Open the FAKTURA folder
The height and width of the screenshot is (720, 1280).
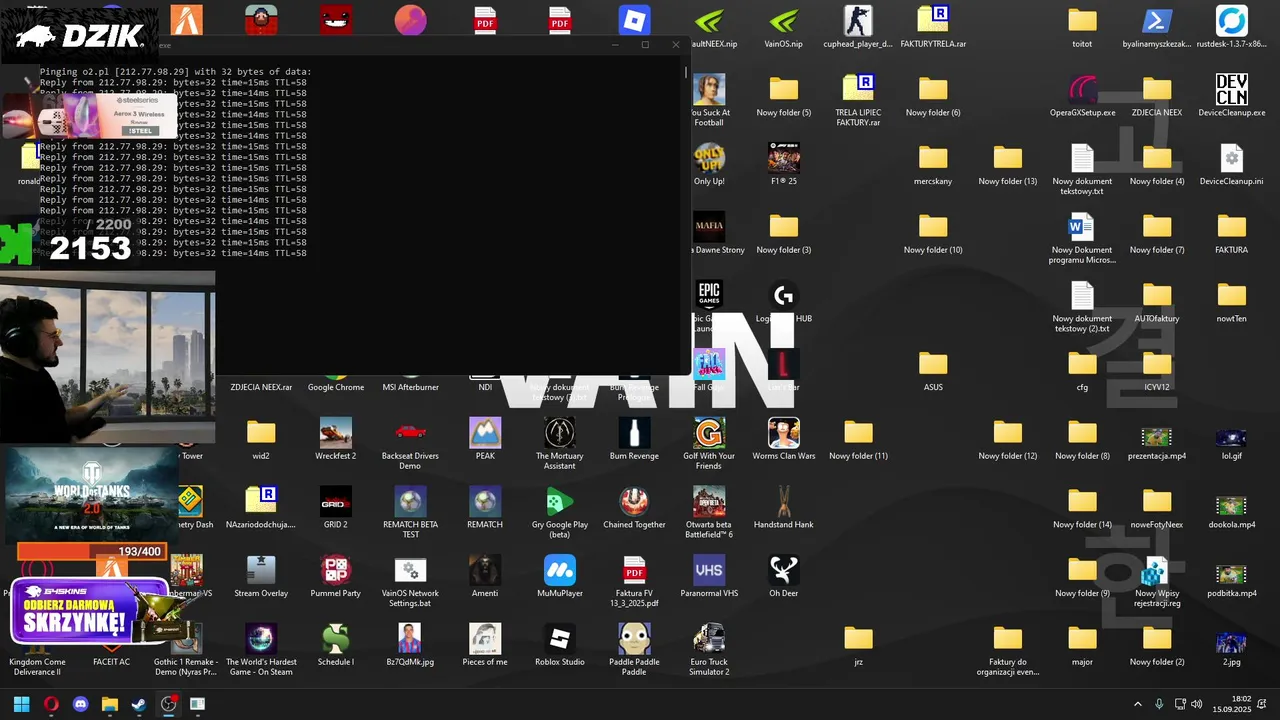click(x=1232, y=234)
